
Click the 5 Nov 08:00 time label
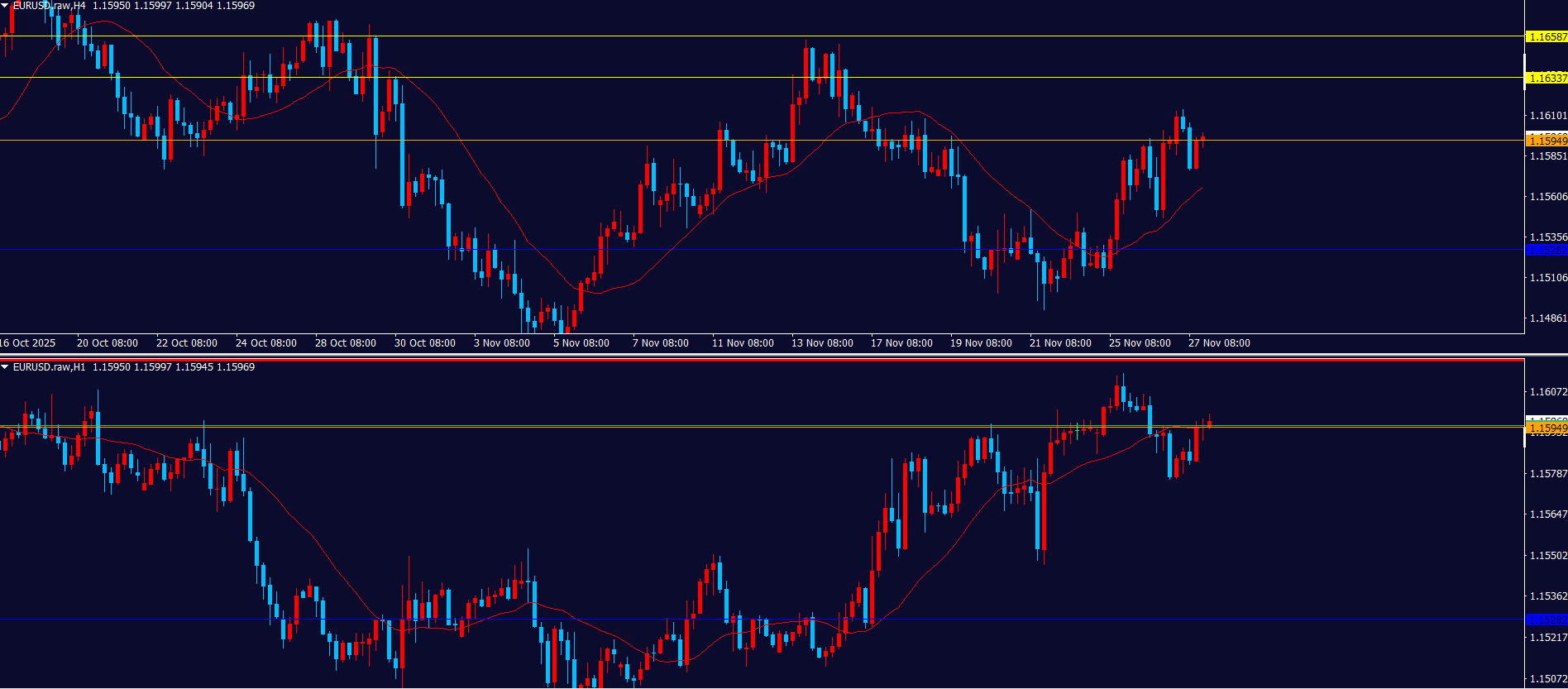(581, 343)
